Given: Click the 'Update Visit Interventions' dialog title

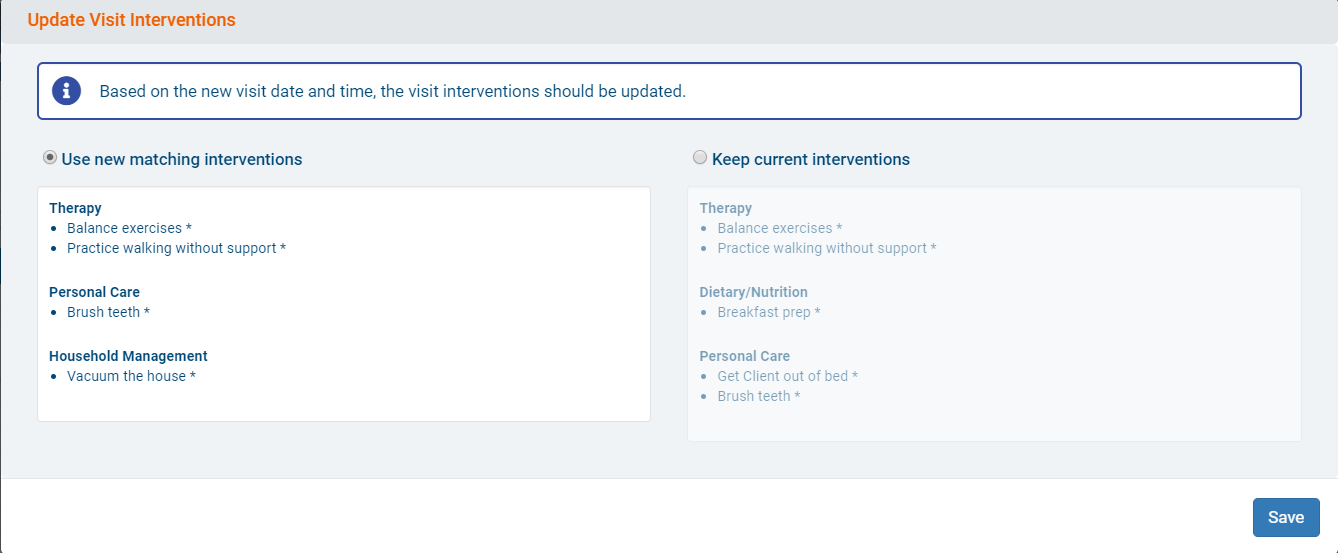Looking at the screenshot, I should pyautogui.click(x=131, y=20).
